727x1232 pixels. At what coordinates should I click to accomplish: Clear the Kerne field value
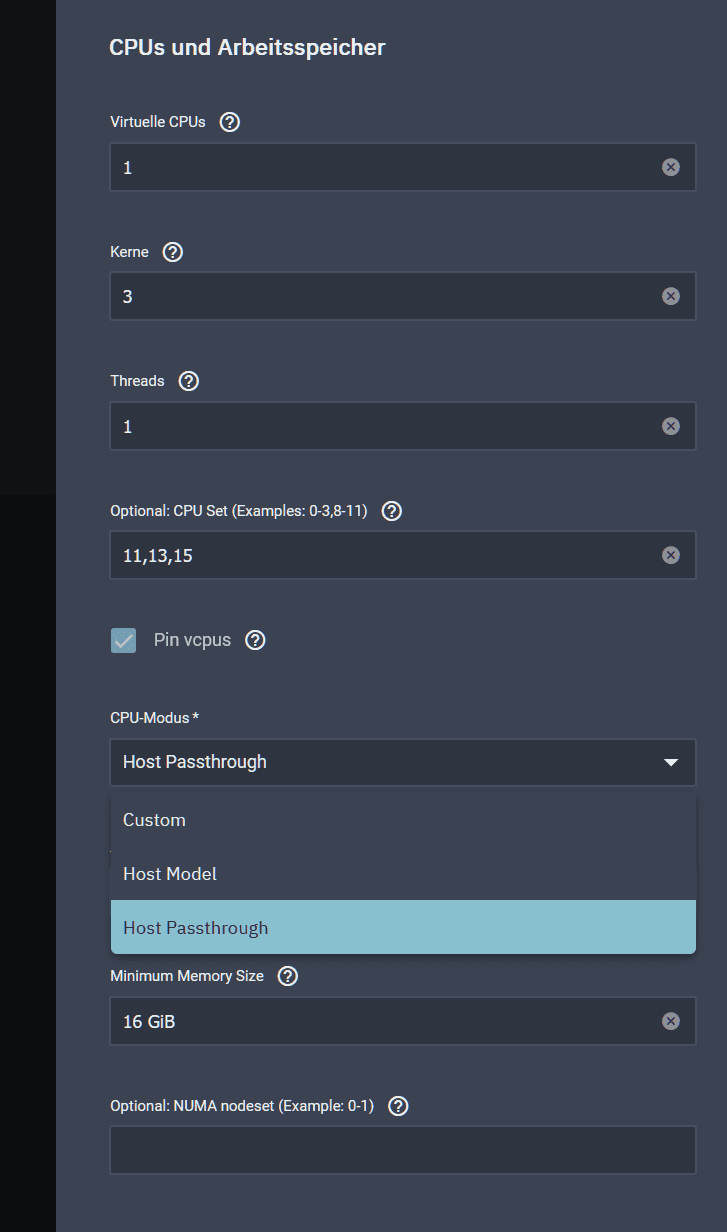(x=671, y=296)
